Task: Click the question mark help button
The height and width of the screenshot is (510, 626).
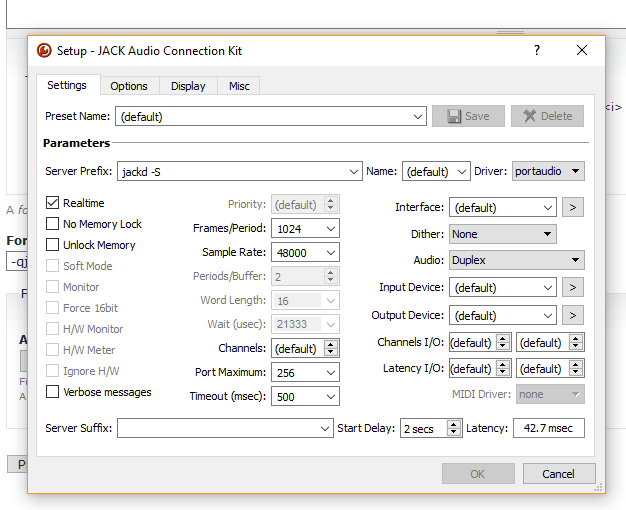Action: (537, 50)
